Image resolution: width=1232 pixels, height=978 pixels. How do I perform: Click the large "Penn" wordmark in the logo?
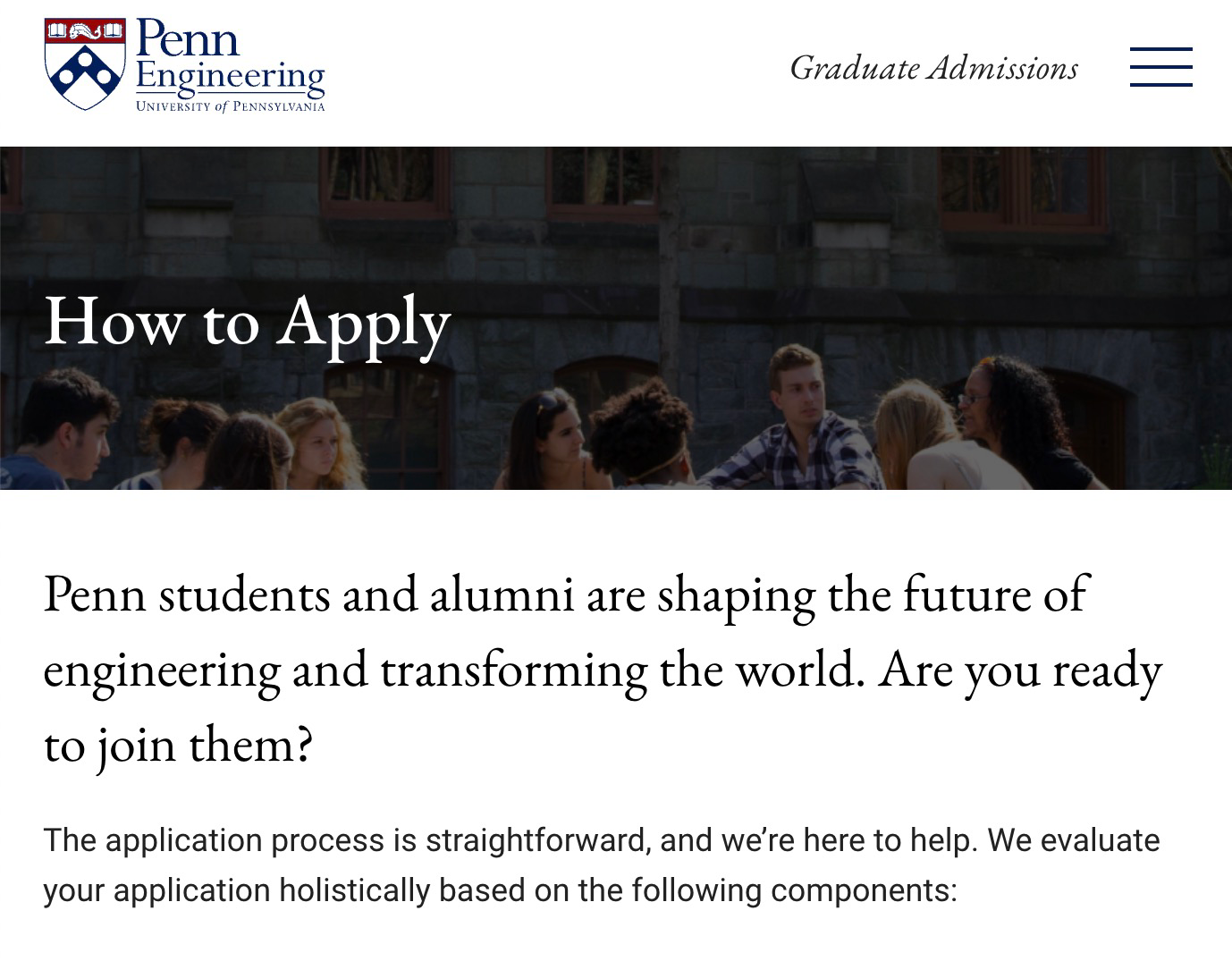[x=188, y=38]
